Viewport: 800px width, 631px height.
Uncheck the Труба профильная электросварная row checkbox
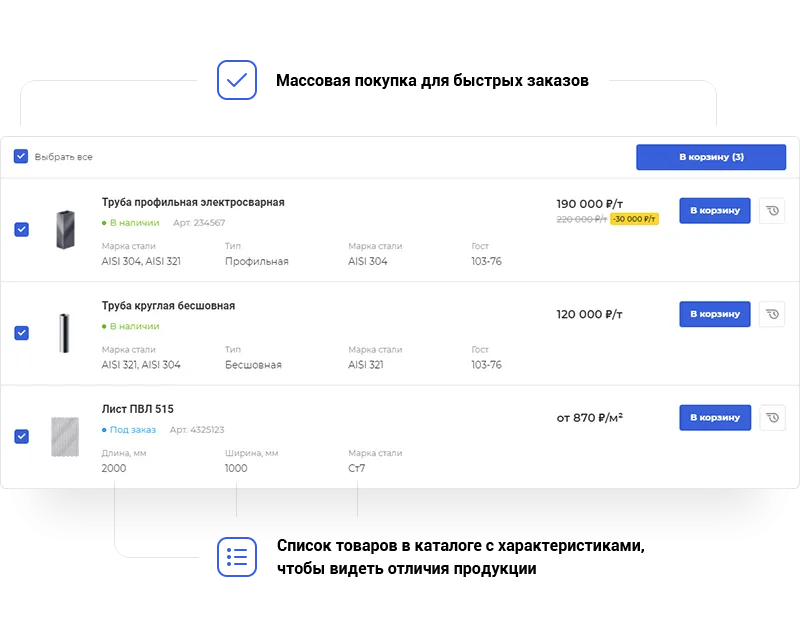tap(21, 229)
